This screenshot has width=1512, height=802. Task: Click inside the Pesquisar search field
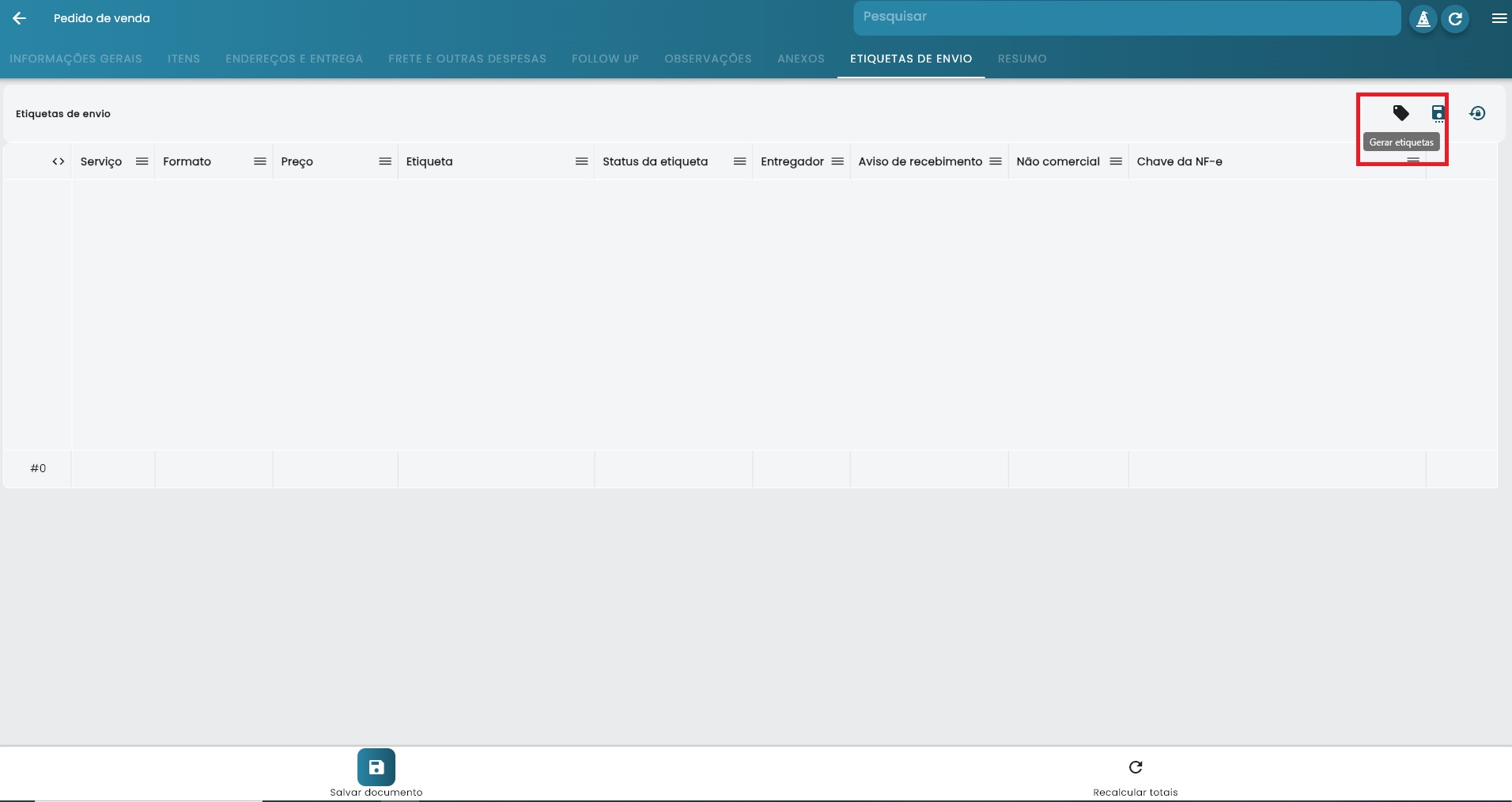coord(1125,17)
